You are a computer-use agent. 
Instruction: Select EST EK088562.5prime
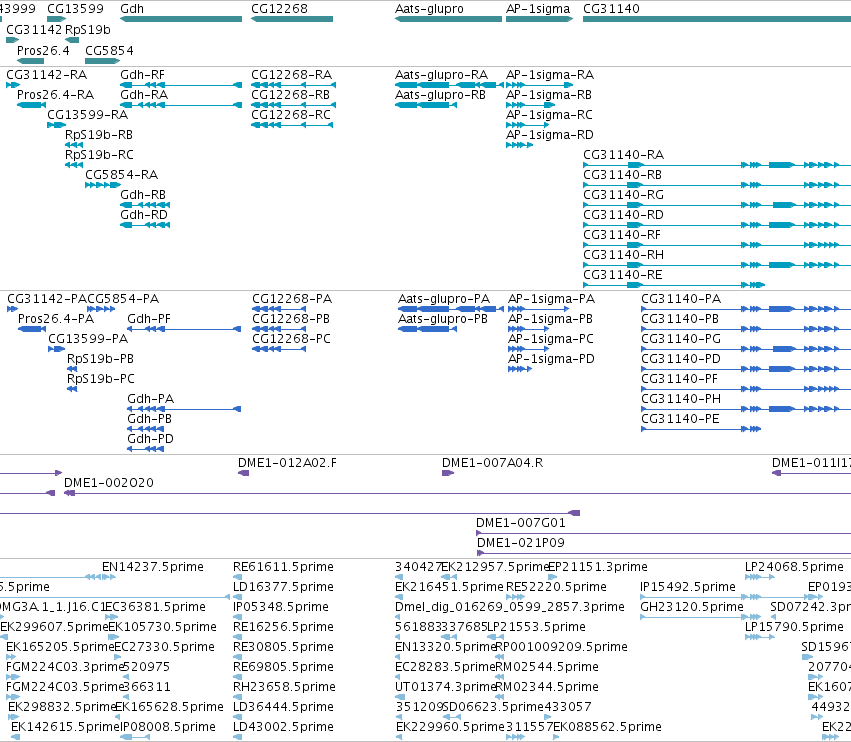pos(607,727)
